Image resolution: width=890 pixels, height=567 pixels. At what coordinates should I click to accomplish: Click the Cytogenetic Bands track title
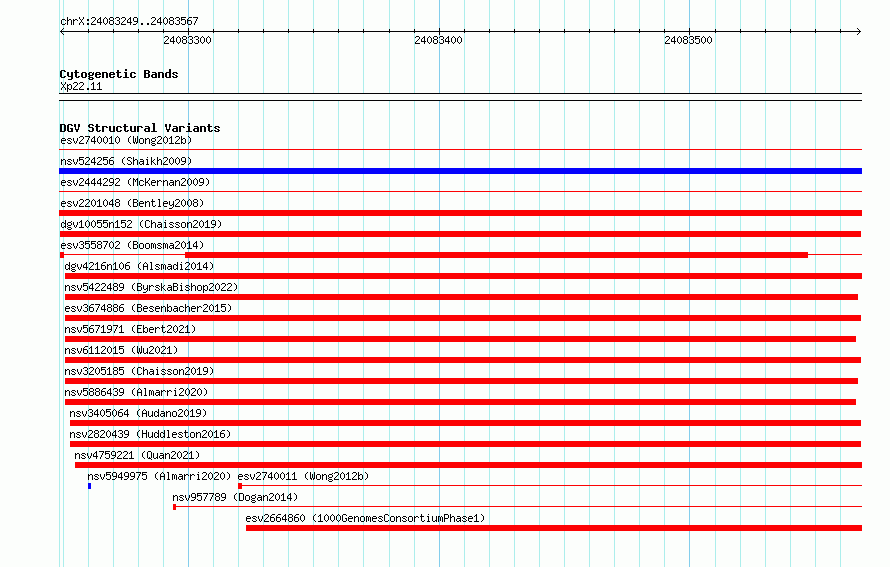[119, 74]
